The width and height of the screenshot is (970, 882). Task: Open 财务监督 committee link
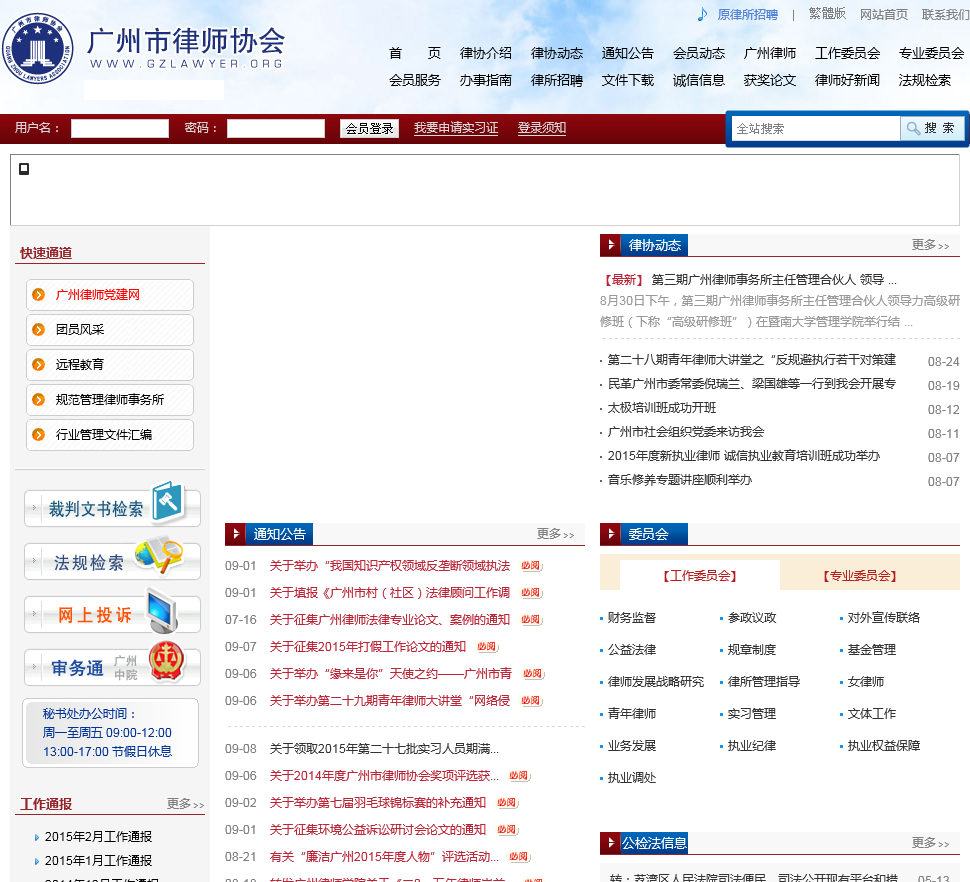click(x=632, y=618)
